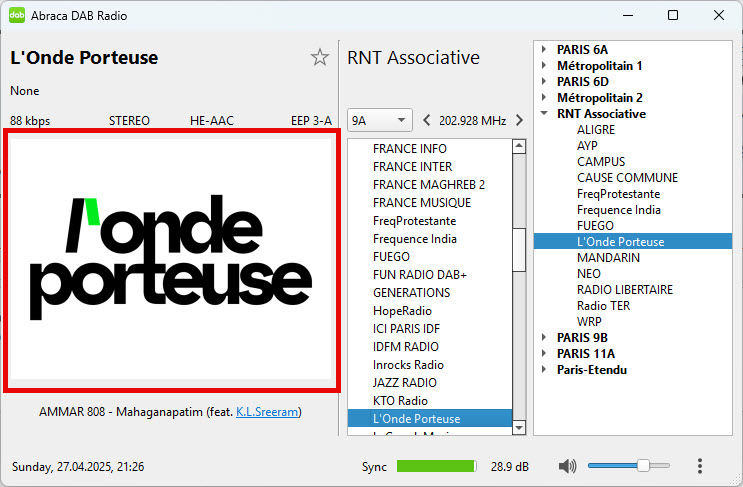
Task: Click the green Sync signal bar
Action: (436, 466)
